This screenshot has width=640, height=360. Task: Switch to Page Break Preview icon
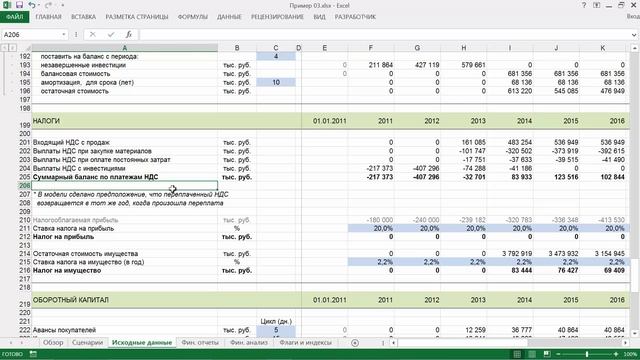tap(547, 354)
